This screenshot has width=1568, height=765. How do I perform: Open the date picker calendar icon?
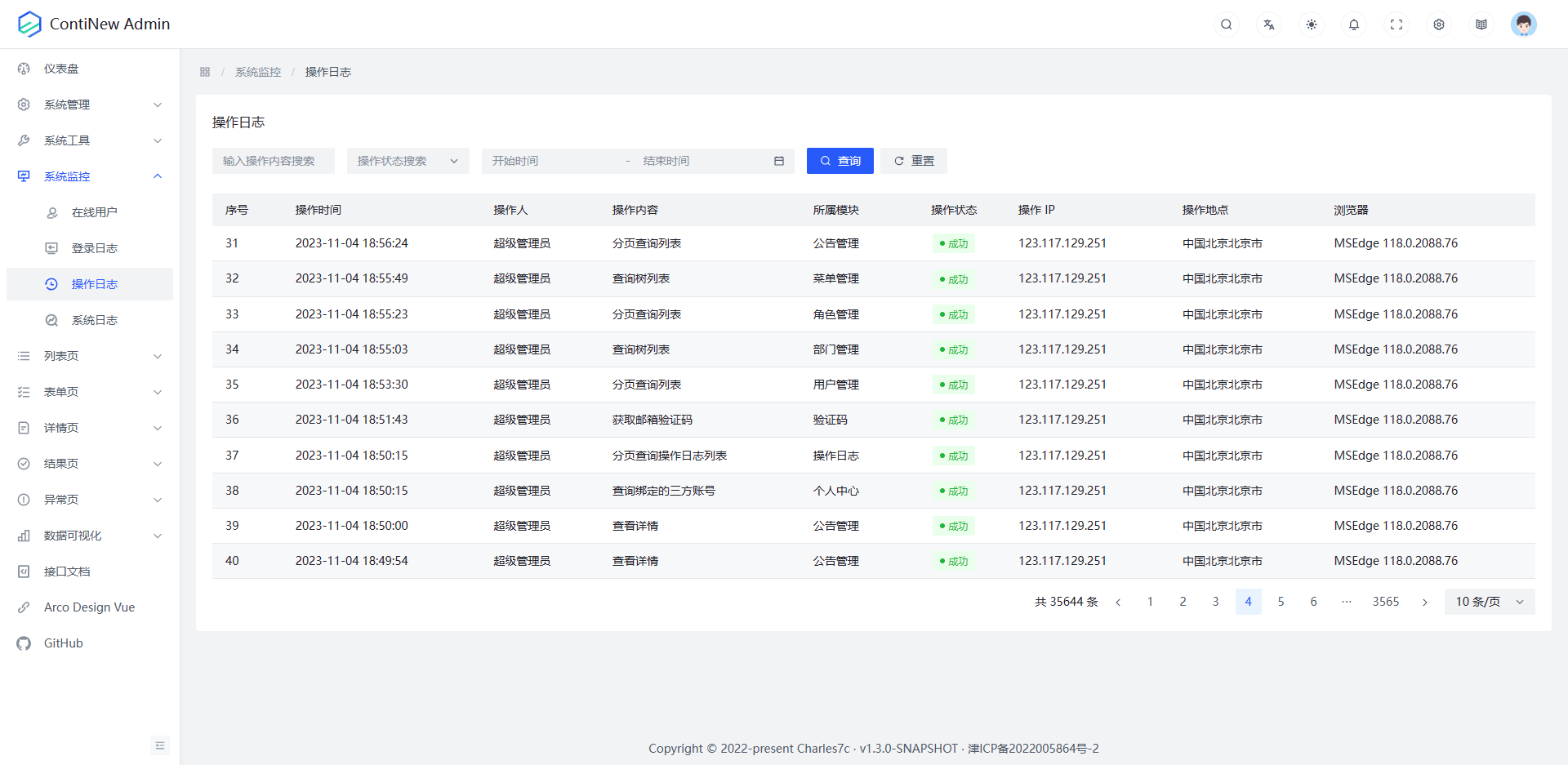(x=778, y=161)
